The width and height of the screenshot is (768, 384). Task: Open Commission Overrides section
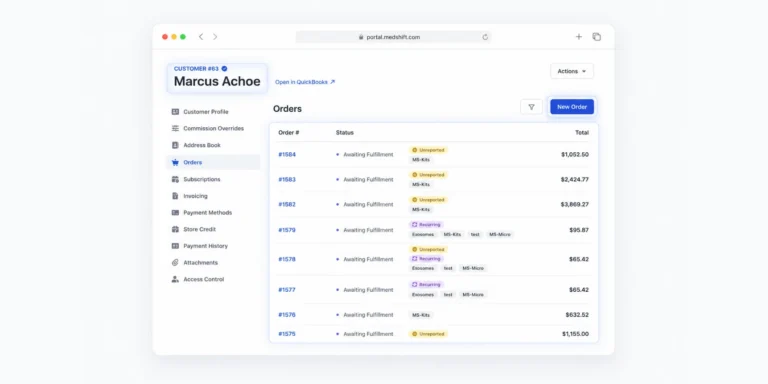[213, 128]
